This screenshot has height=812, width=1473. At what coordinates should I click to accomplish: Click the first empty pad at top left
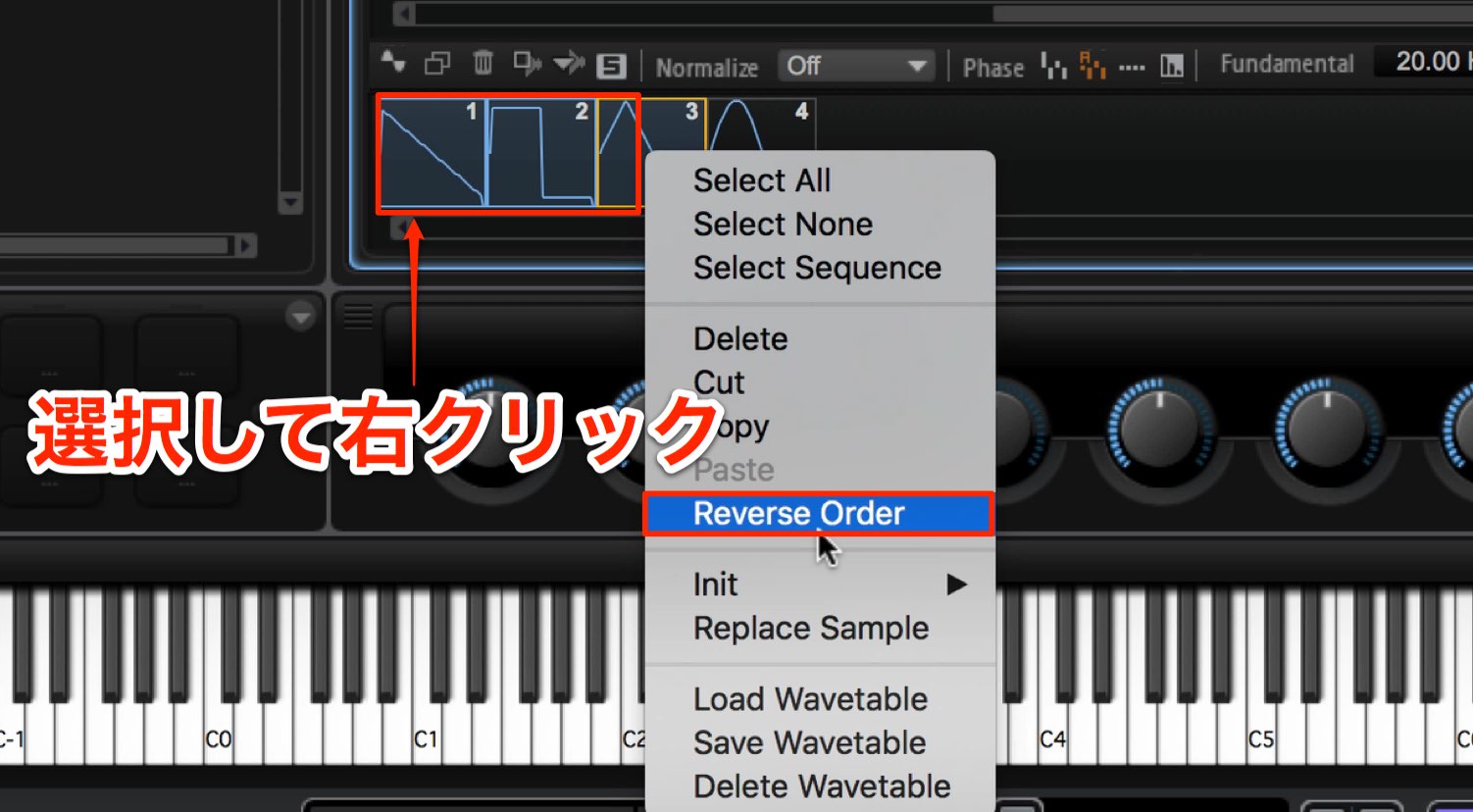pyautogui.click(x=49, y=354)
